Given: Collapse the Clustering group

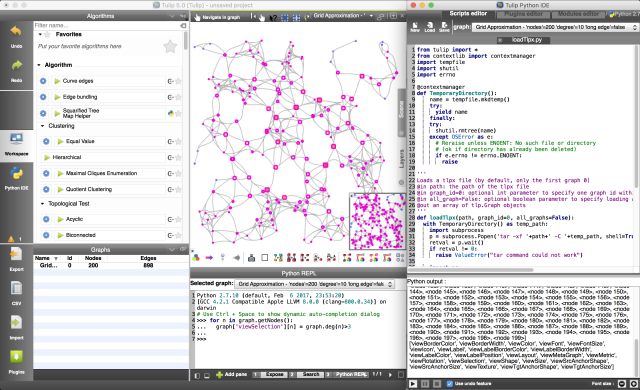Looking at the screenshot, I should [42, 126].
